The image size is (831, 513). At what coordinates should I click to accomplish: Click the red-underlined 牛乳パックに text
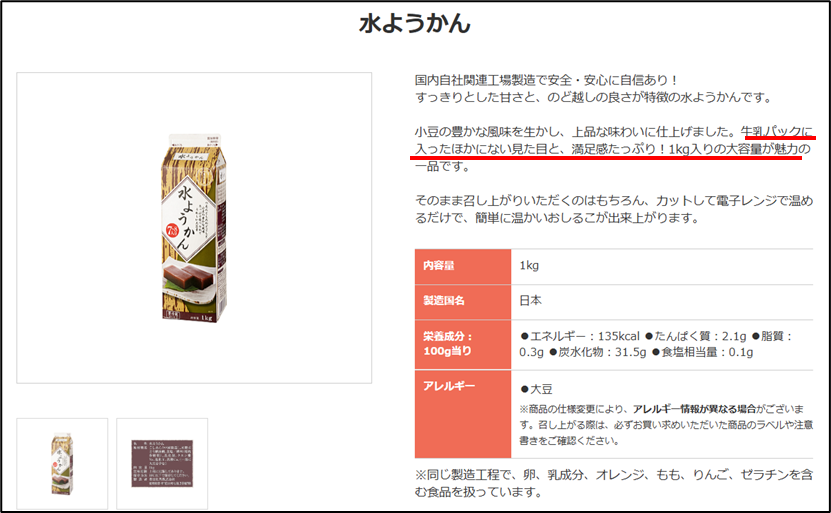pos(776,131)
